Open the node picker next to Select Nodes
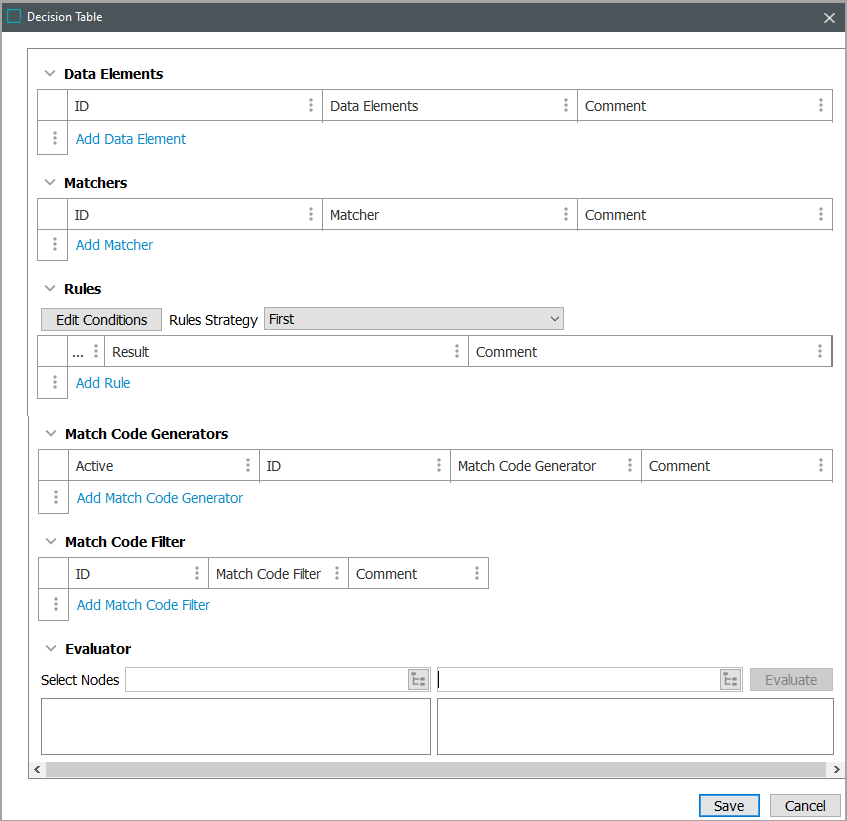The image size is (847, 821). pos(418,680)
